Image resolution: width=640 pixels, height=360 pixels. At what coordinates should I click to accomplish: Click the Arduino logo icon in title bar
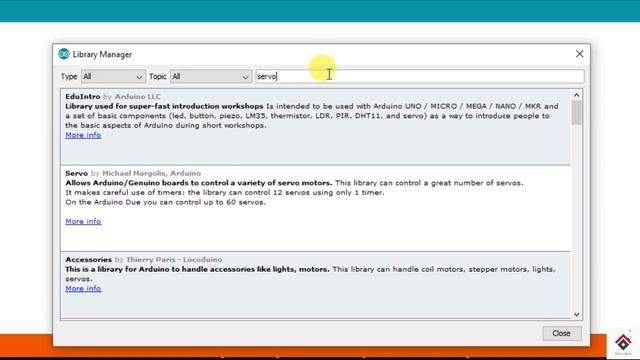pos(64,54)
